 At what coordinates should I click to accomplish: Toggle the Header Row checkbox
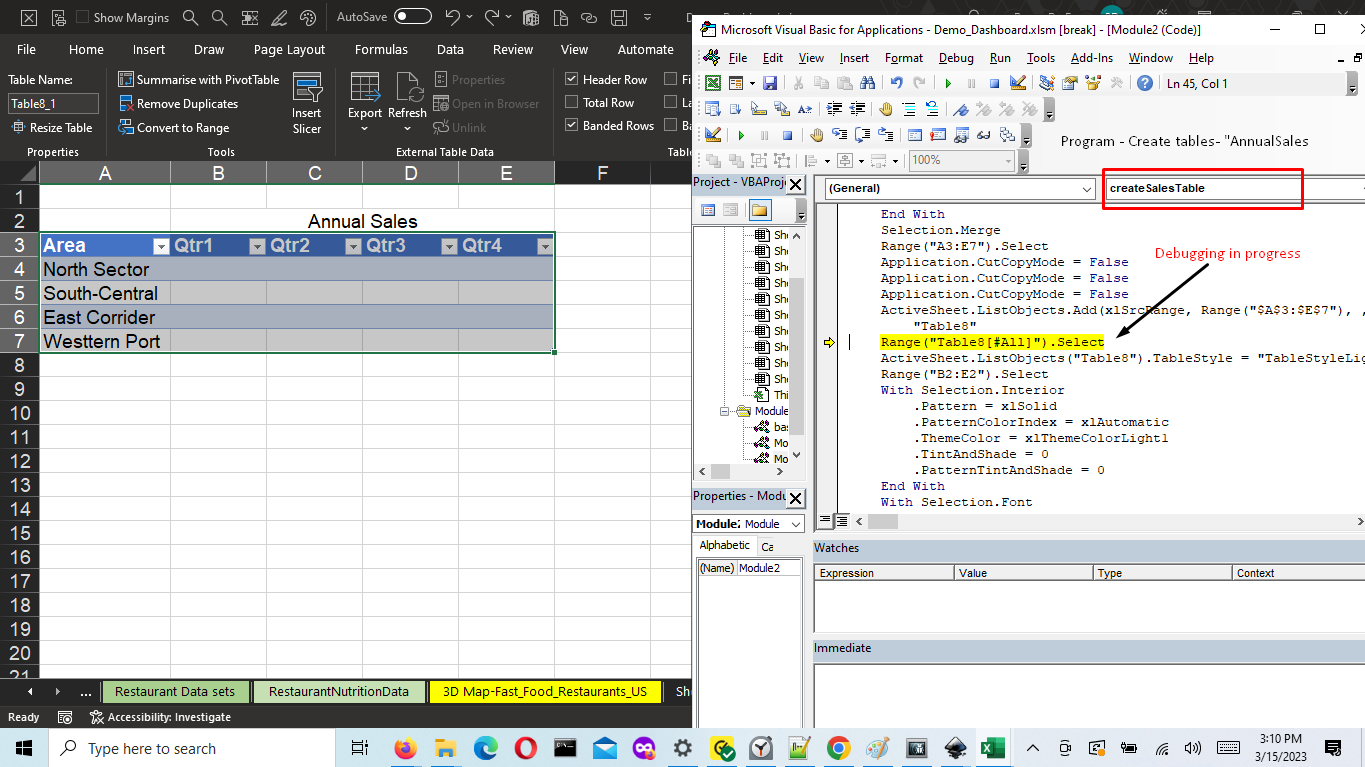pyautogui.click(x=572, y=78)
